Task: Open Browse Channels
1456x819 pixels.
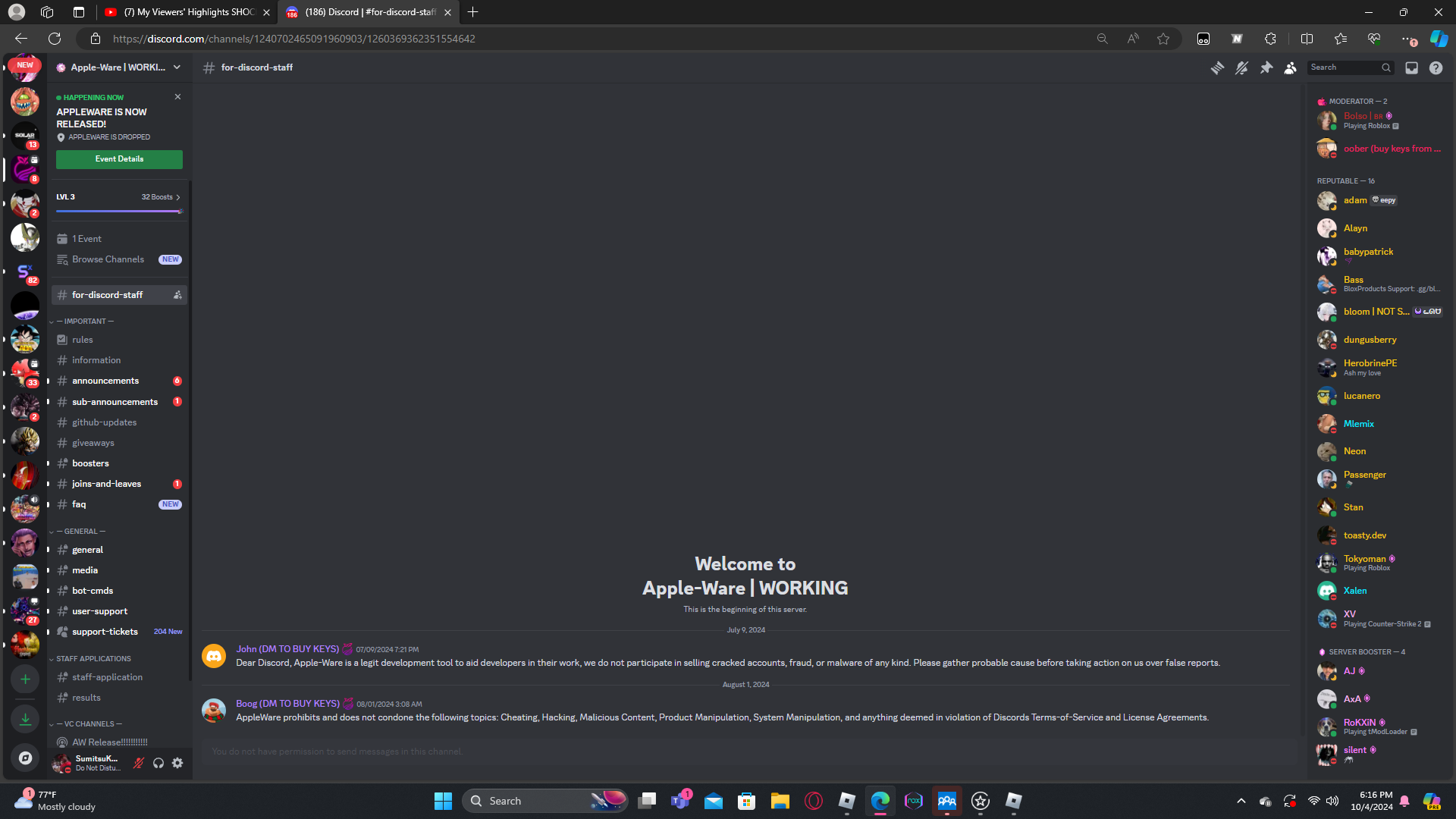Action: (x=119, y=259)
